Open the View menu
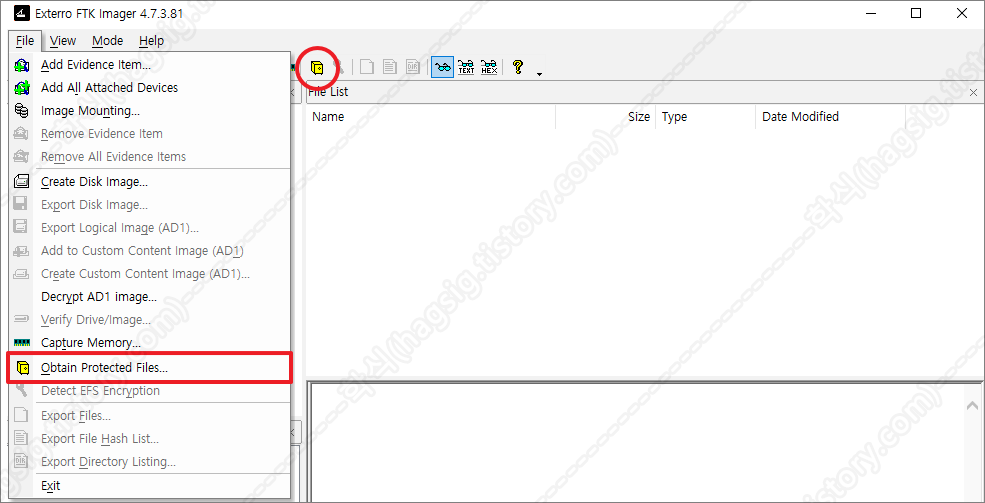The height and width of the screenshot is (503, 985). 63,41
